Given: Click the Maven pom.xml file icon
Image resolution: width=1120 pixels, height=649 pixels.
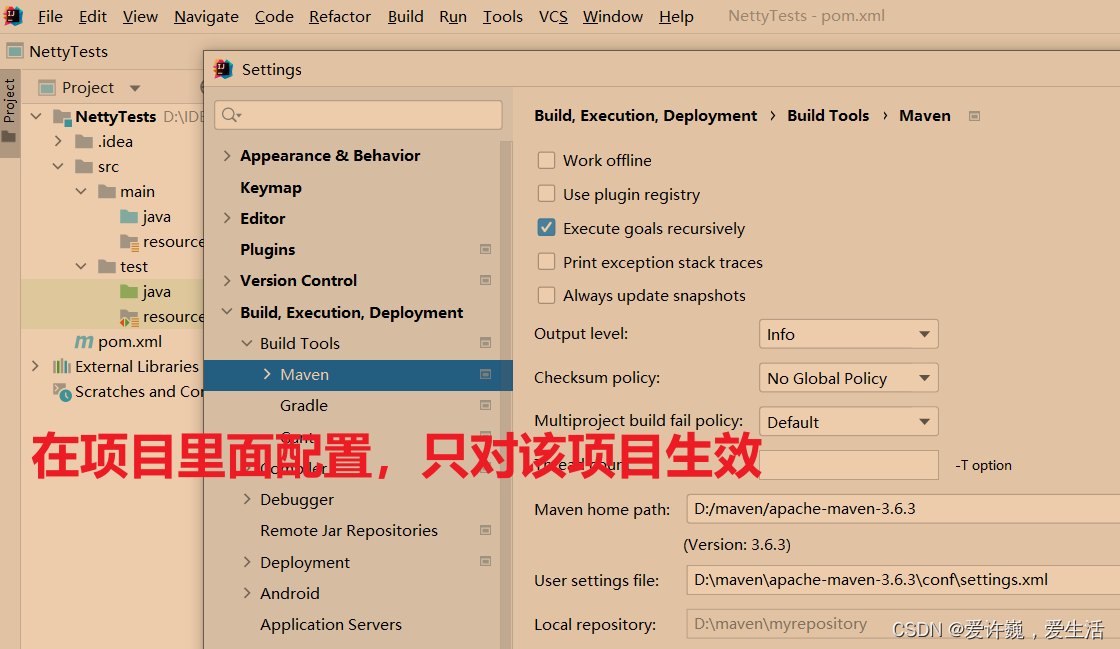Looking at the screenshot, I should point(84,341).
